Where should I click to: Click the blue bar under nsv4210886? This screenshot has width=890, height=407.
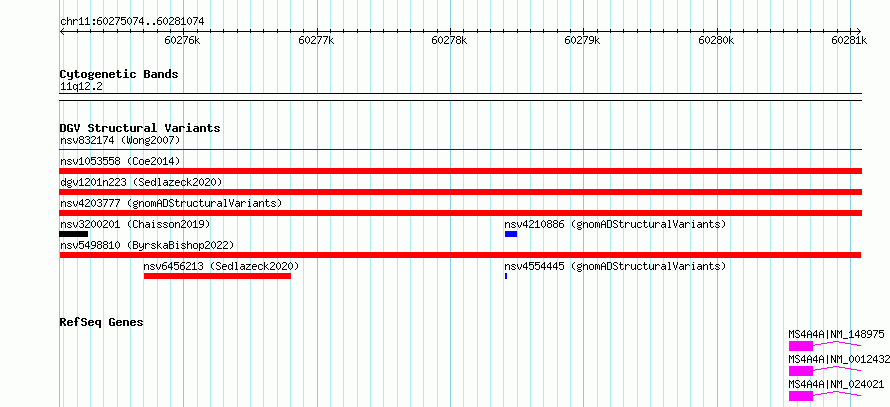tap(511, 234)
